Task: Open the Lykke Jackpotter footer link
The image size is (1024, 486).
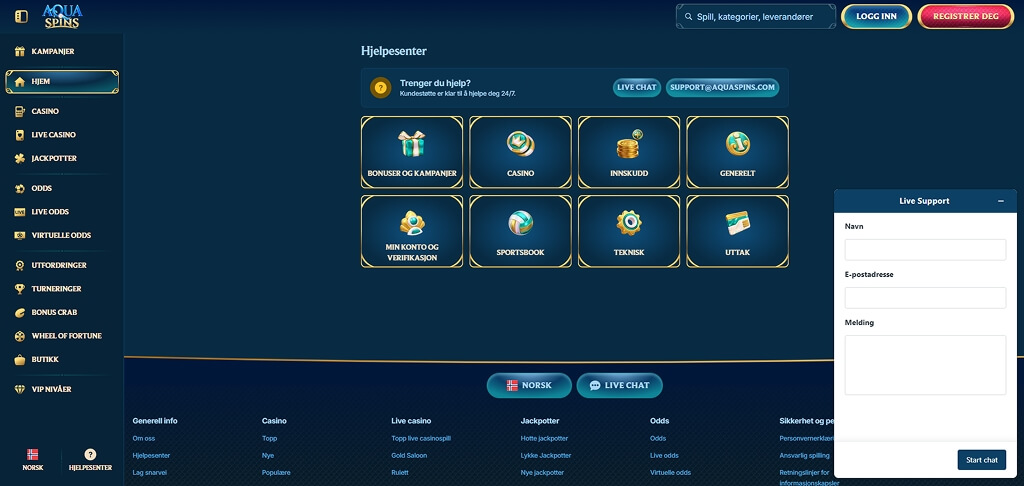Action: [x=546, y=455]
